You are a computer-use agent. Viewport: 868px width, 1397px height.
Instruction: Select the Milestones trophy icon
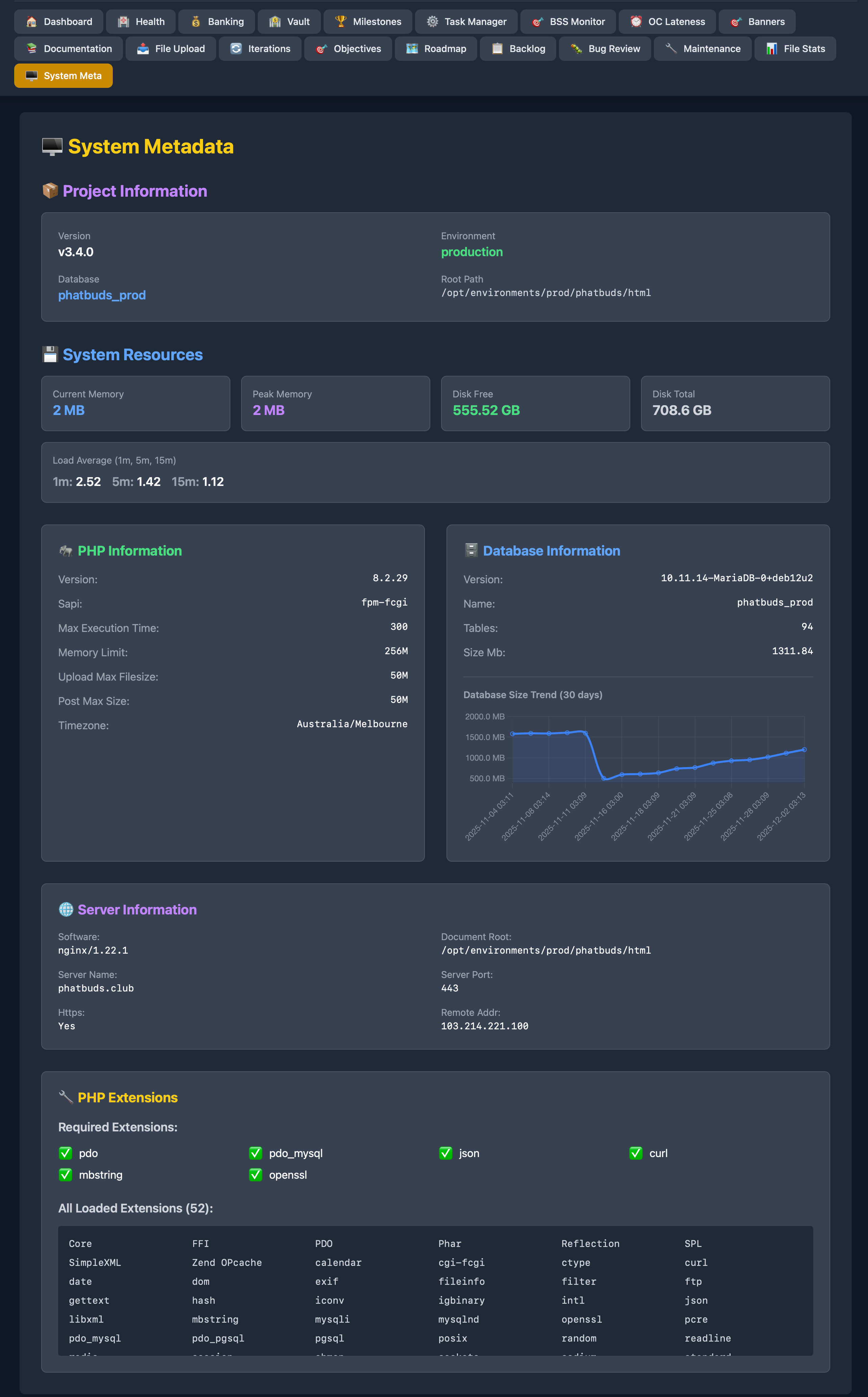[340, 21]
